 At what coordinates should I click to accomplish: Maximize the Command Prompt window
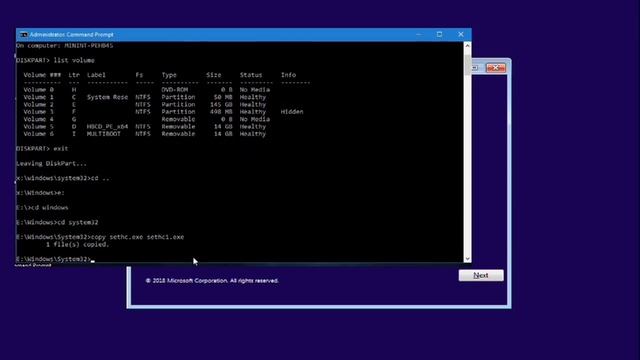pos(439,35)
